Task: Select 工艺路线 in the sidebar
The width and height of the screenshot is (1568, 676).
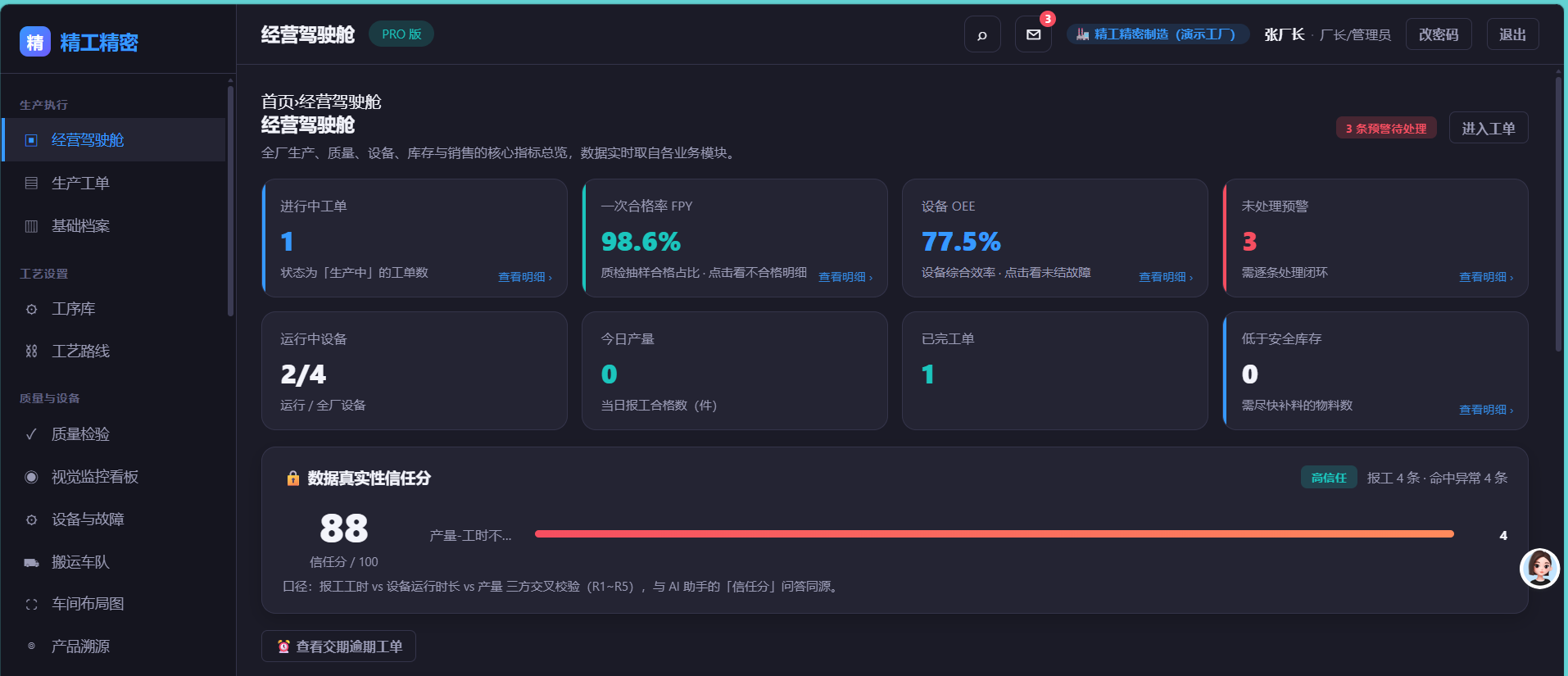Action: point(114,352)
